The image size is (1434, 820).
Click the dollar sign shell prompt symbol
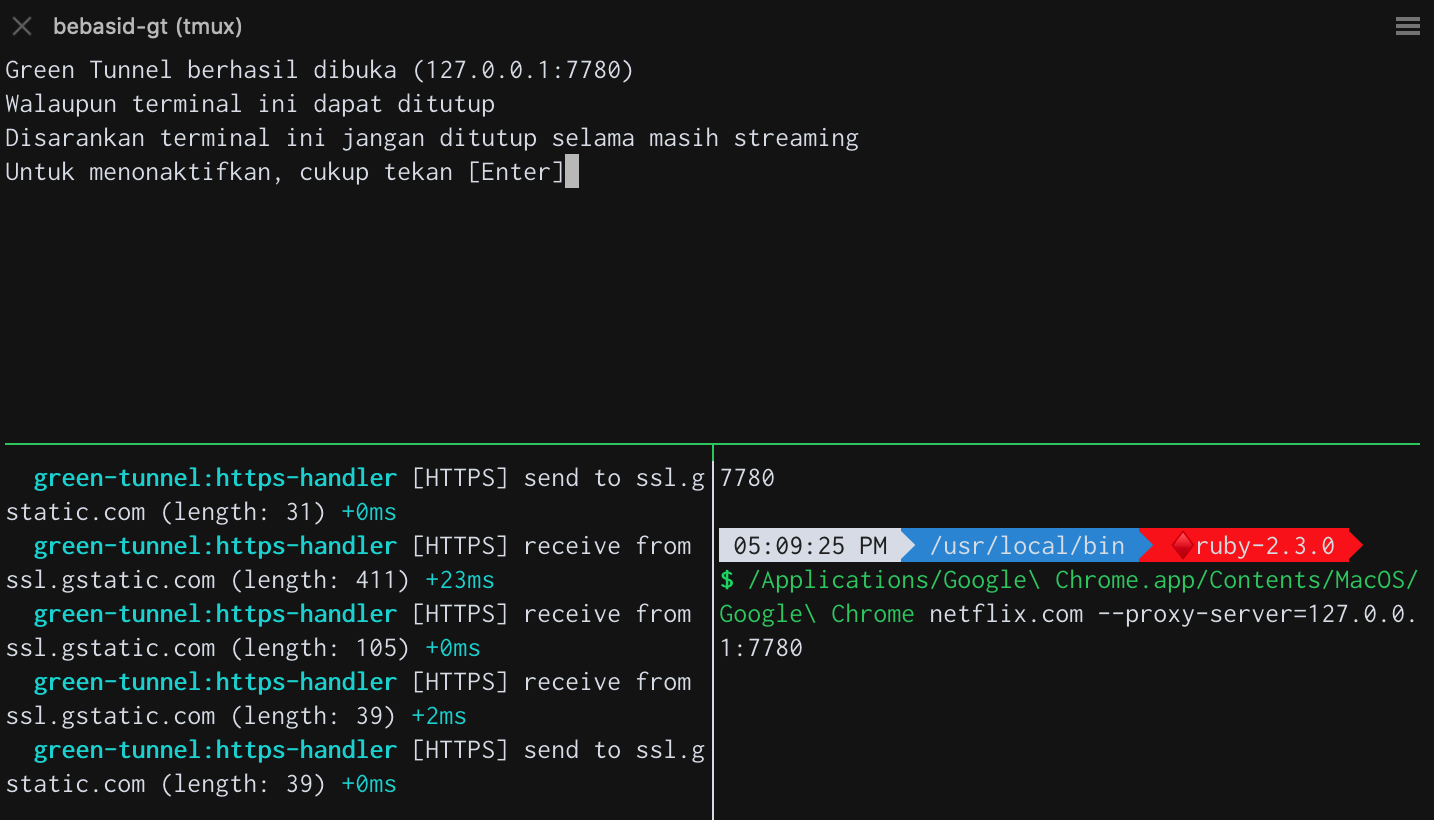click(725, 579)
